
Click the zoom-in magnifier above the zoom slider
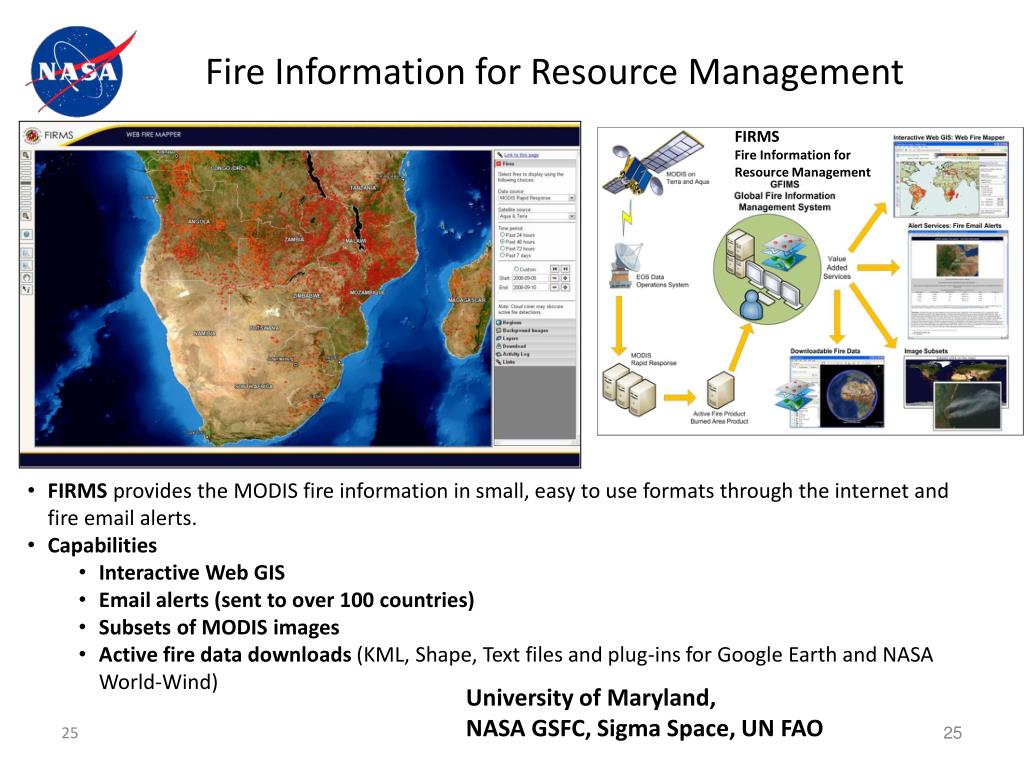[26, 155]
